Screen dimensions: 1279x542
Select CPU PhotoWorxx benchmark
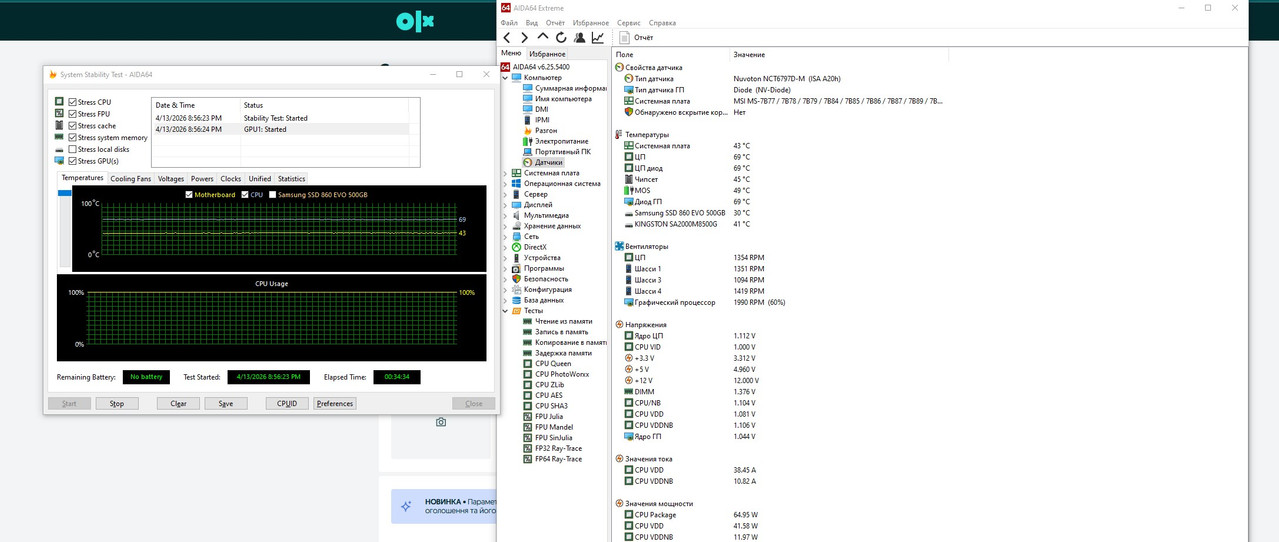point(562,374)
